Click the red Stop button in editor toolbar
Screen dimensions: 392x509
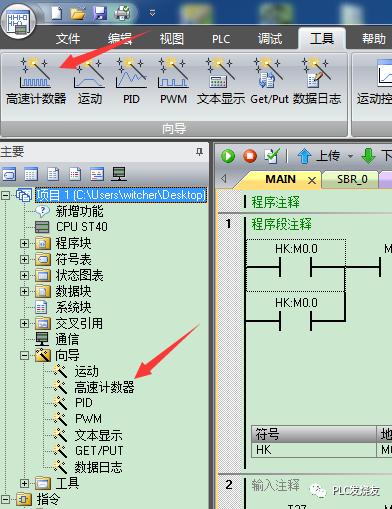pyautogui.click(x=250, y=156)
